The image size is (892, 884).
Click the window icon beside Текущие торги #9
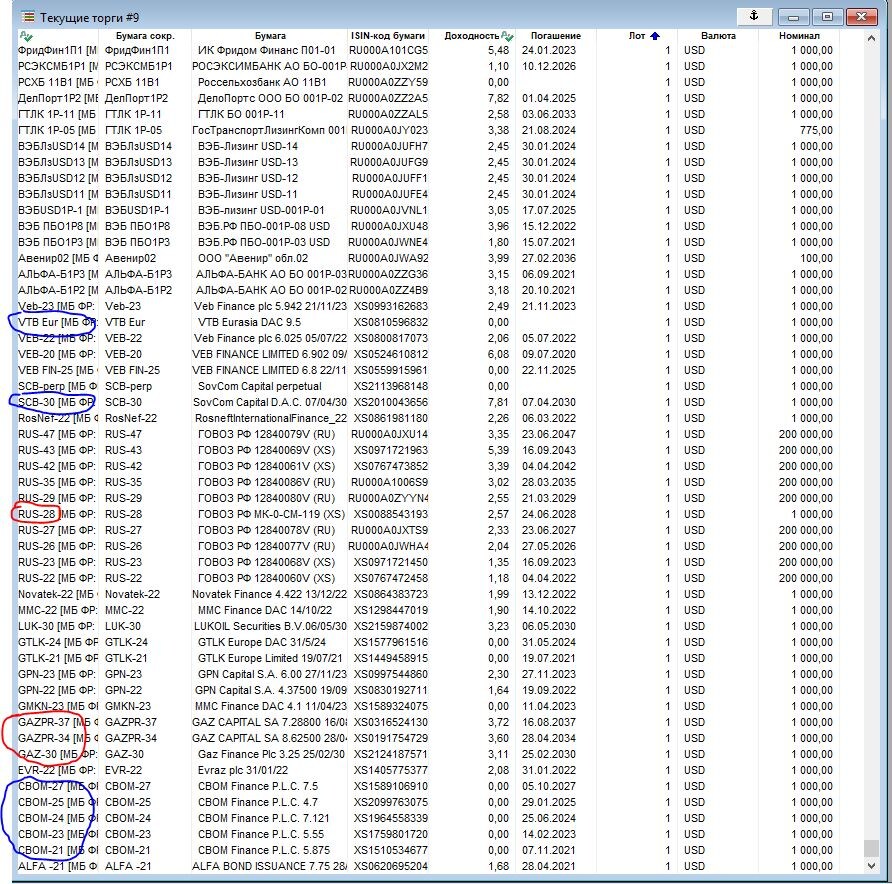(28, 16)
